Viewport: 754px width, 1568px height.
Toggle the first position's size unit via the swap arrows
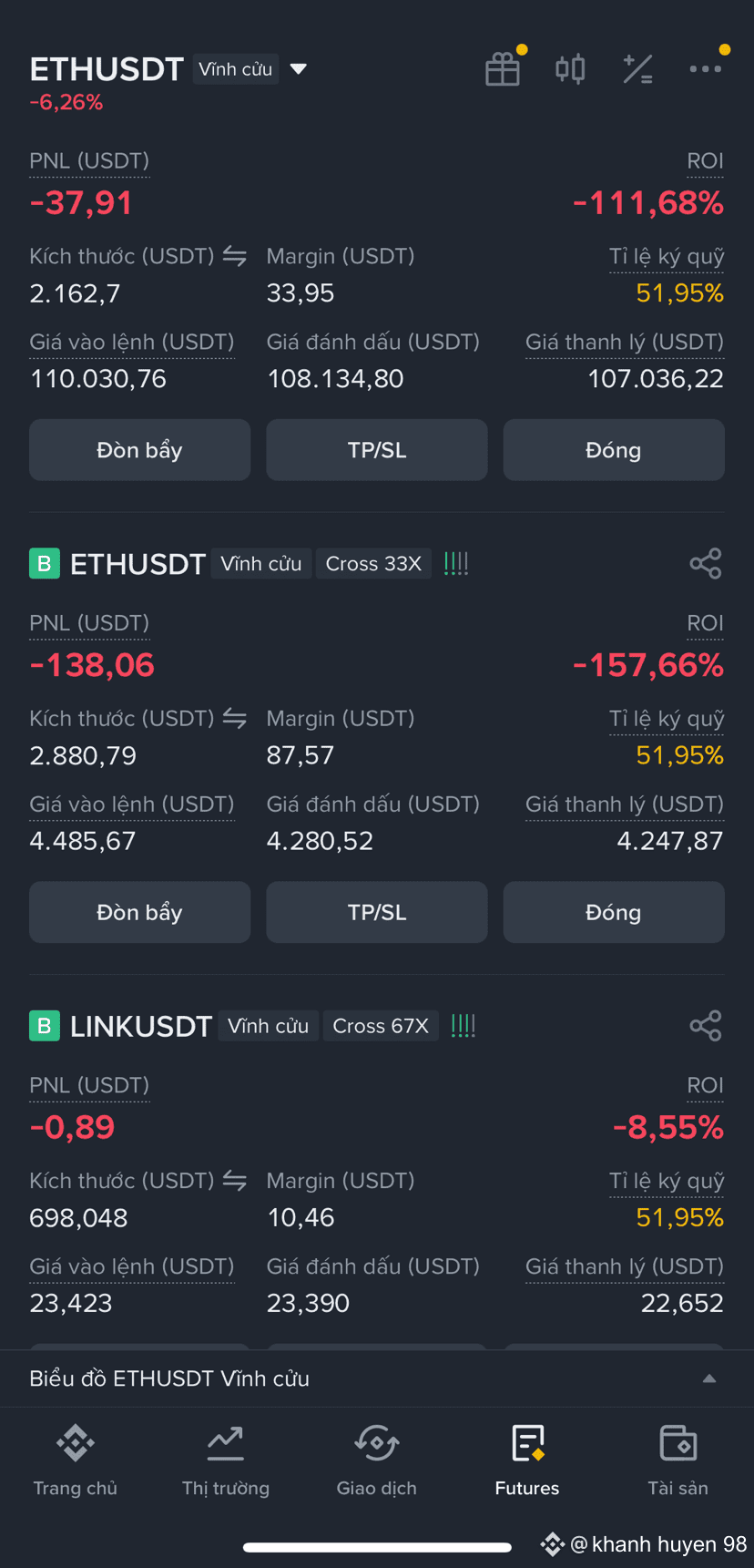[x=235, y=256]
